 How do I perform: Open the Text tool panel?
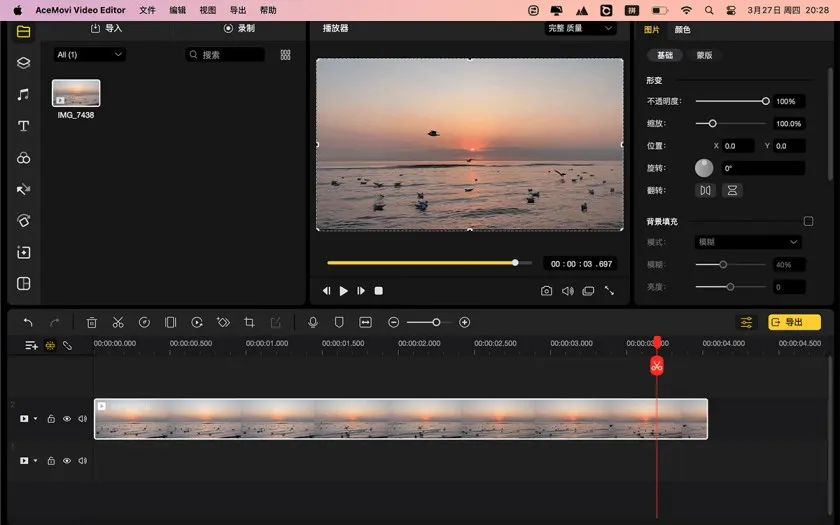tap(23, 126)
